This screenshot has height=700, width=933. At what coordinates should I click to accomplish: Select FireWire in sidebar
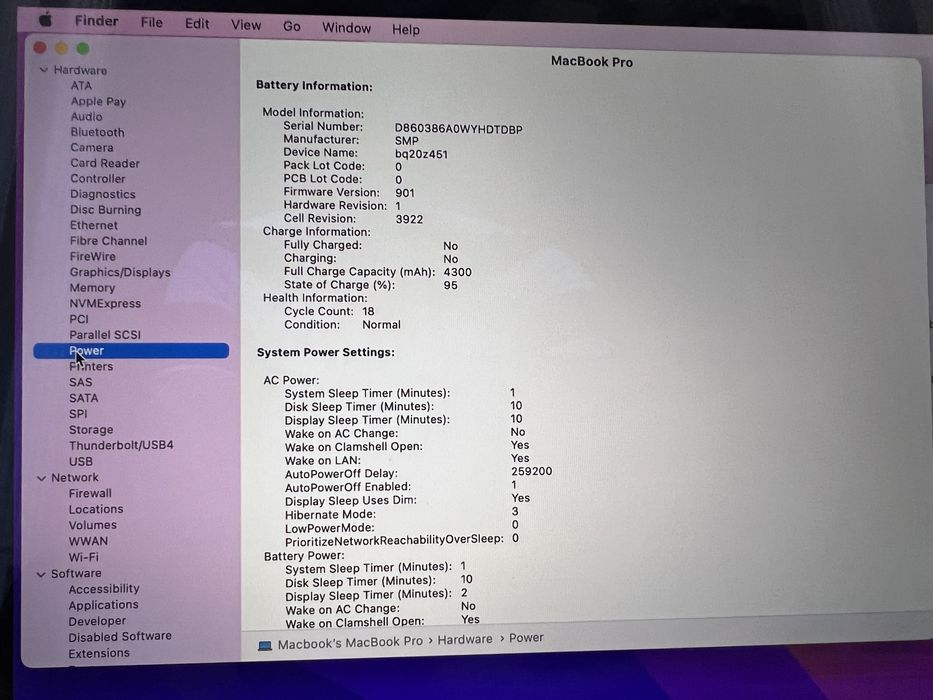93,257
